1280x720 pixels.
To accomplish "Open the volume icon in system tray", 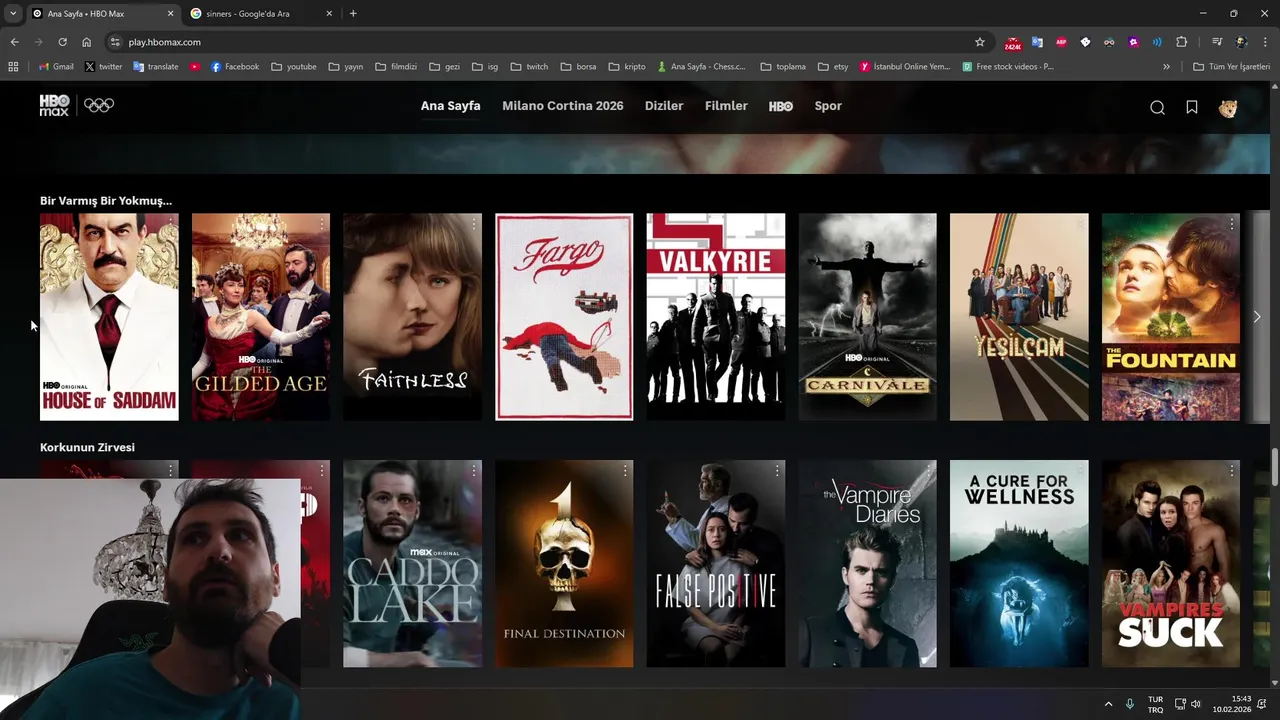I will pos(1196,704).
